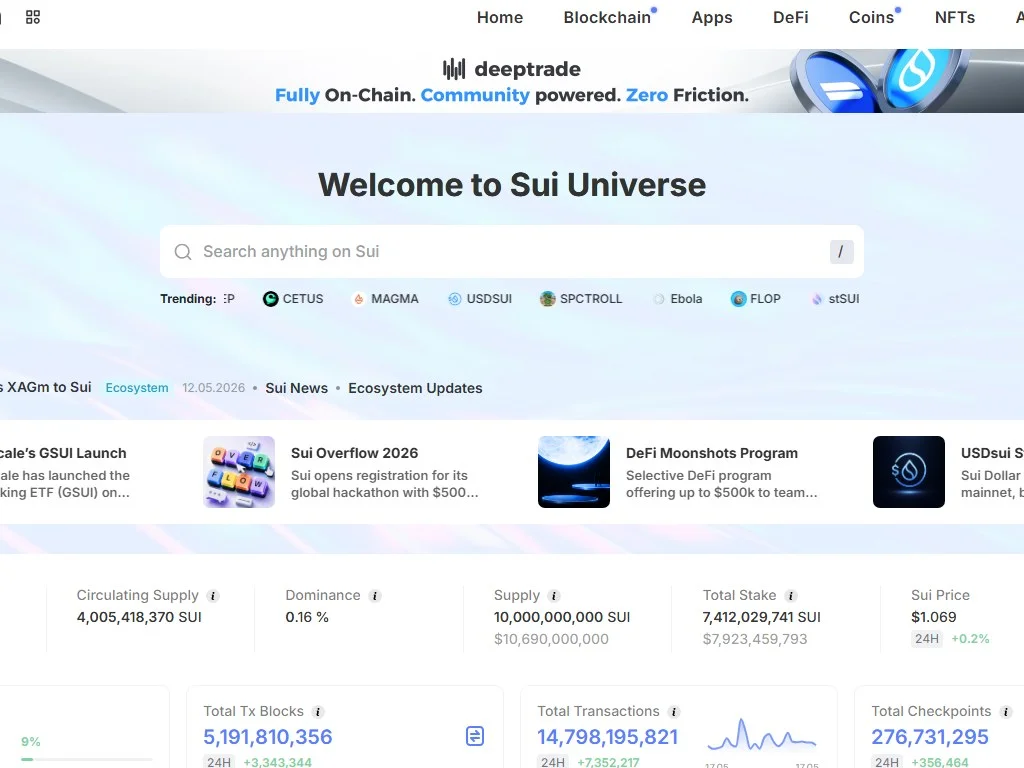This screenshot has height=768, width=1024.
Task: Select trending coin SPCTROLL
Action: pos(581,298)
